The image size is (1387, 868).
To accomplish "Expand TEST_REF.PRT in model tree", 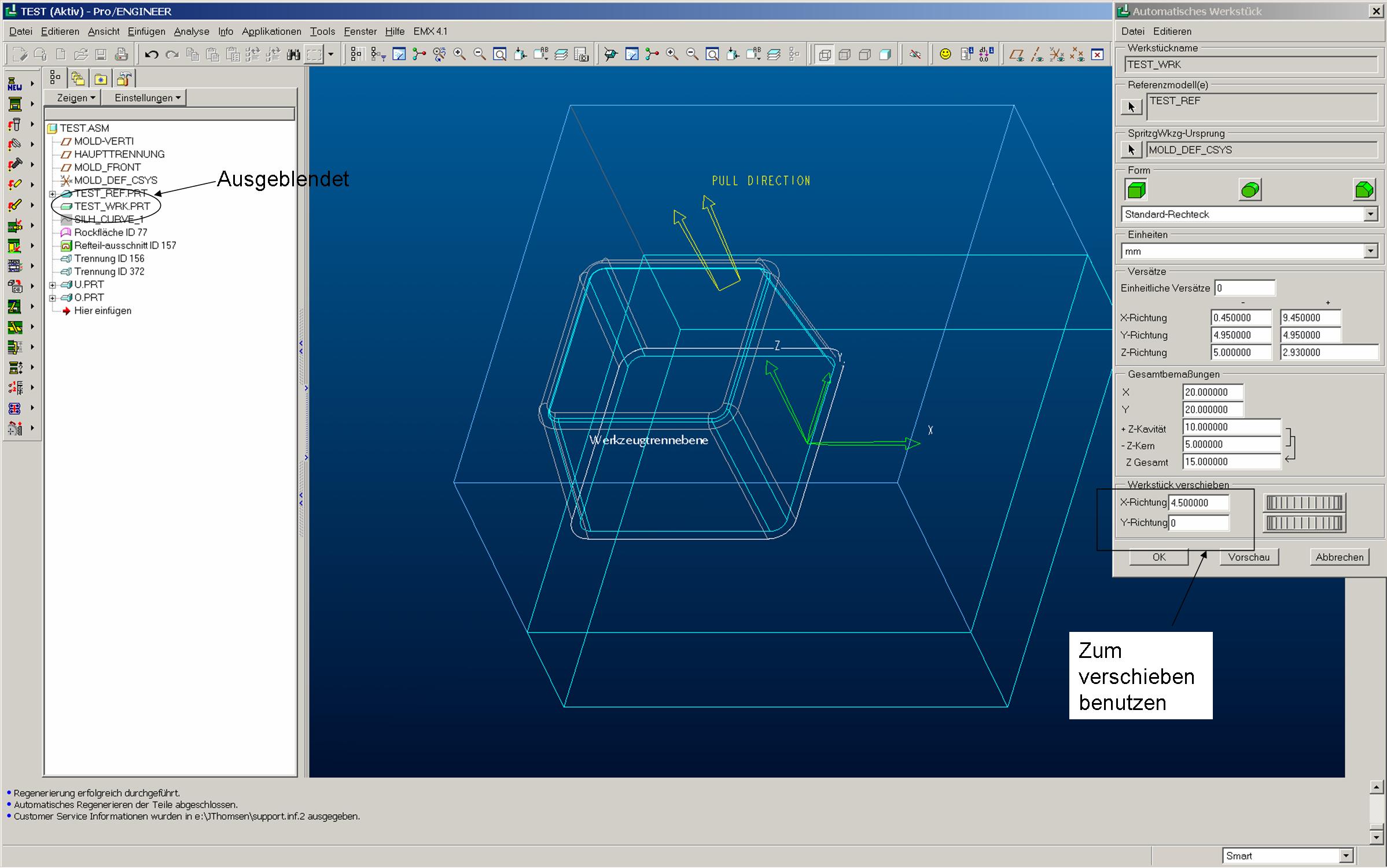I will click(x=53, y=194).
